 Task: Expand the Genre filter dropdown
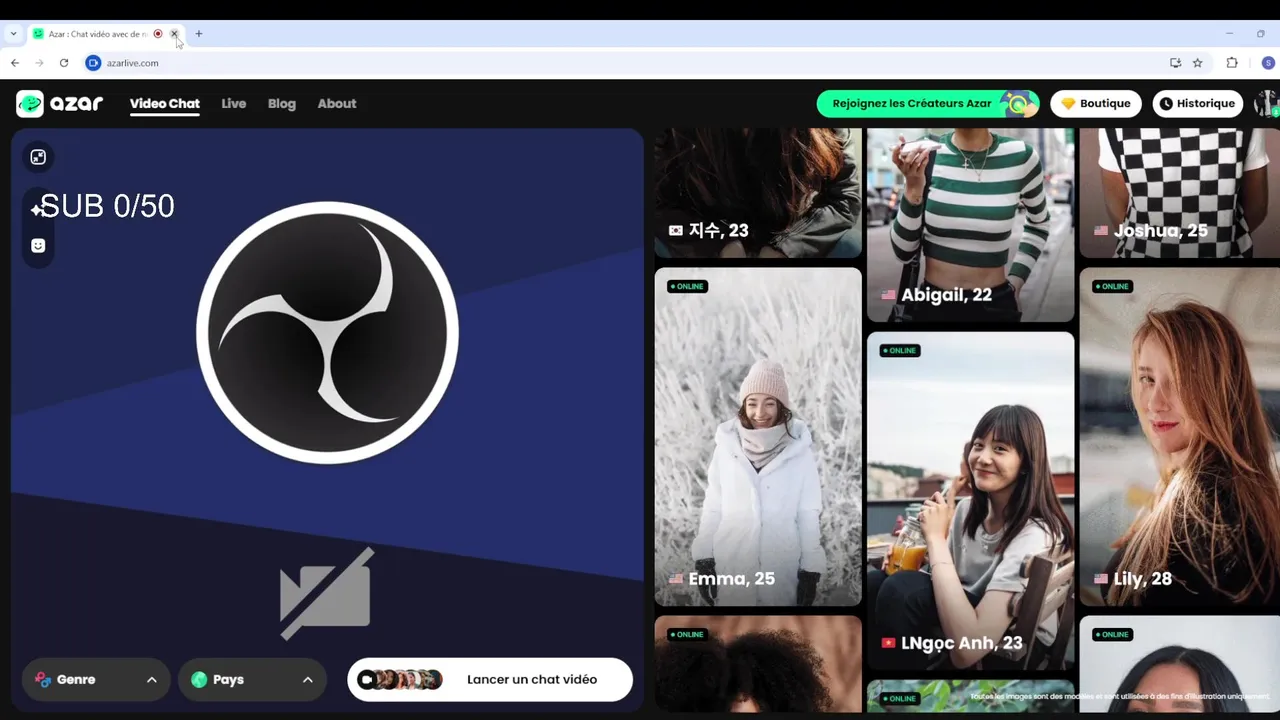(x=96, y=679)
